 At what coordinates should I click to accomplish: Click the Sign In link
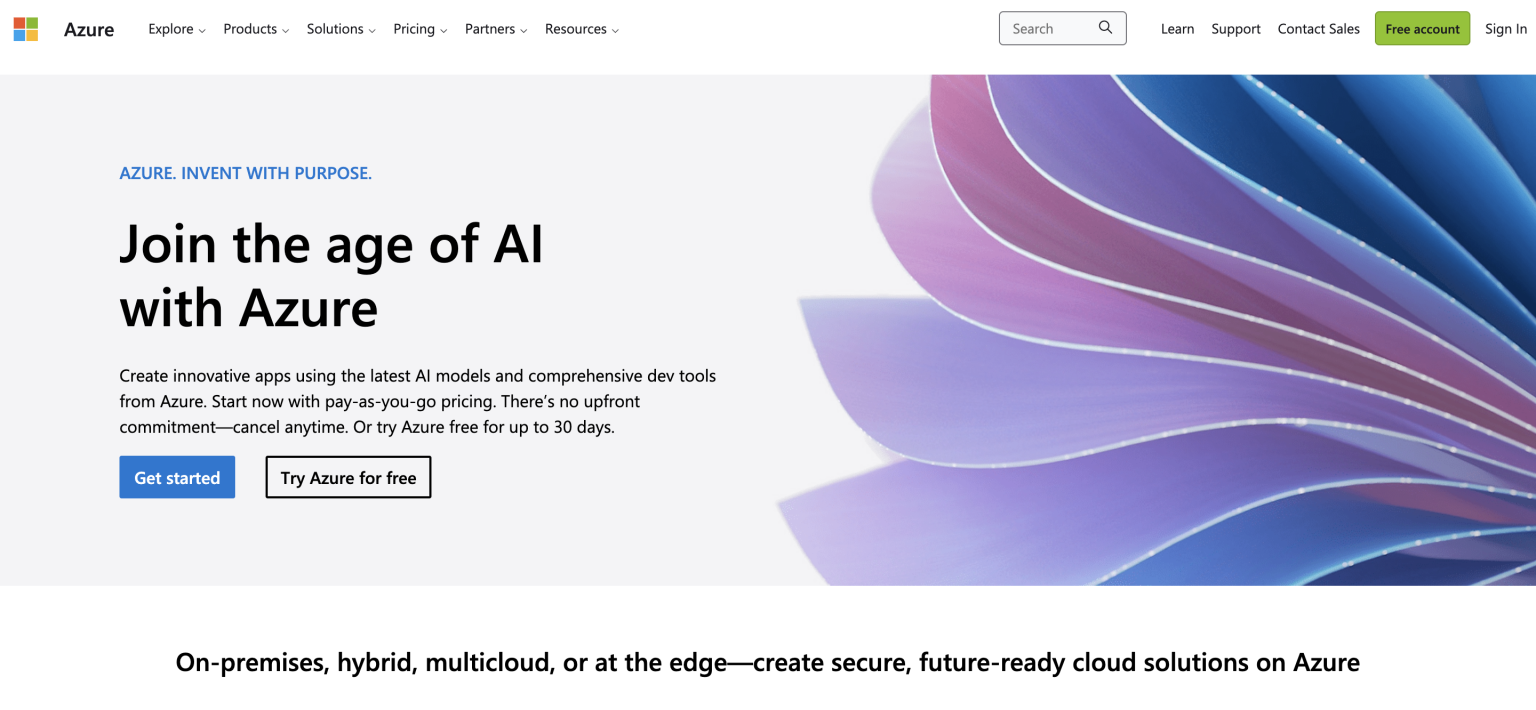1506,29
